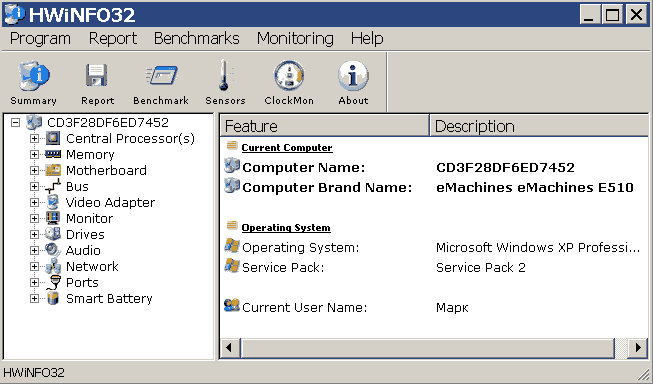The height and width of the screenshot is (384, 653).
Task: Select the Video Adapter tree icon
Action: pyautogui.click(x=53, y=202)
